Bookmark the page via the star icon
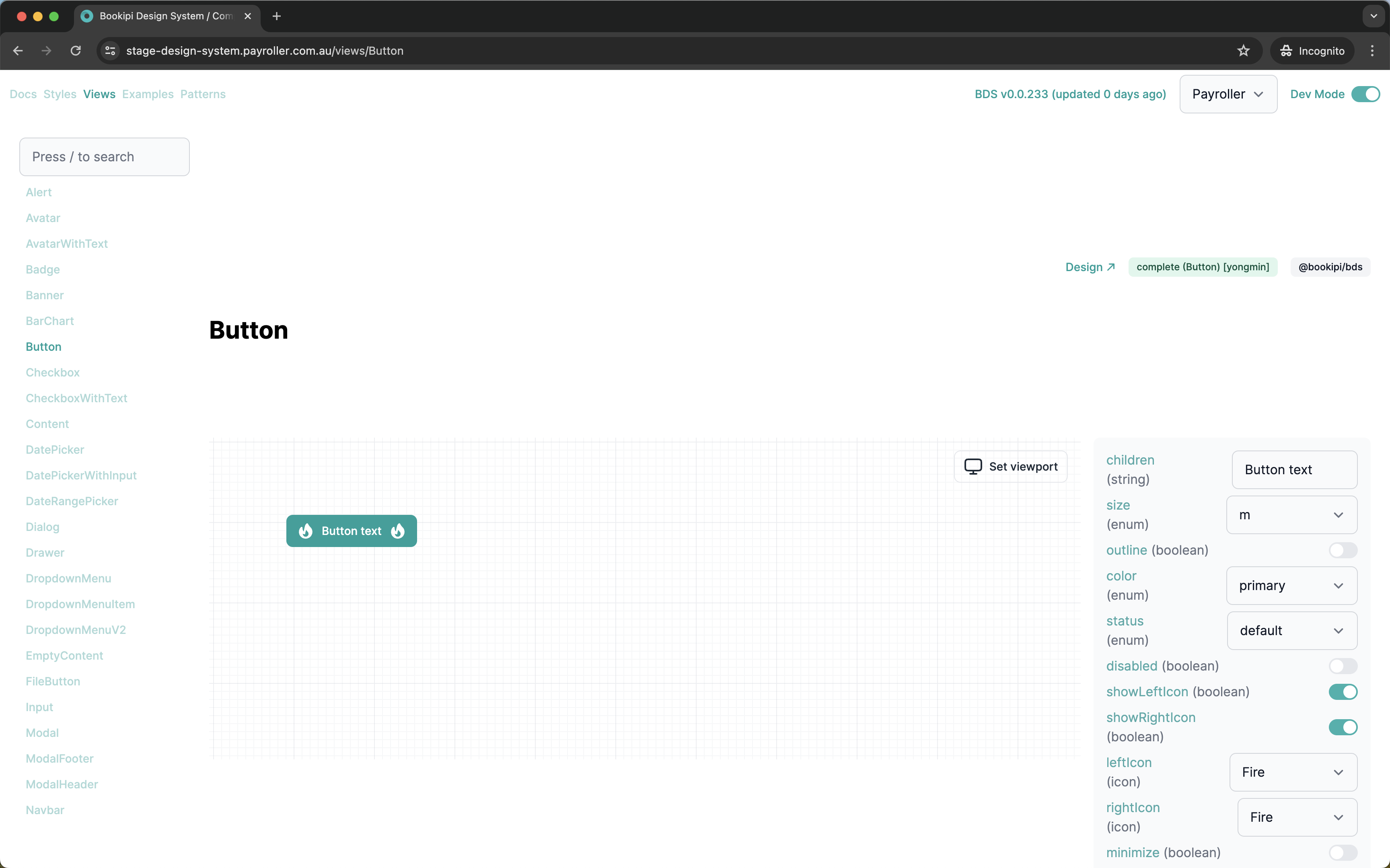 [x=1244, y=51]
